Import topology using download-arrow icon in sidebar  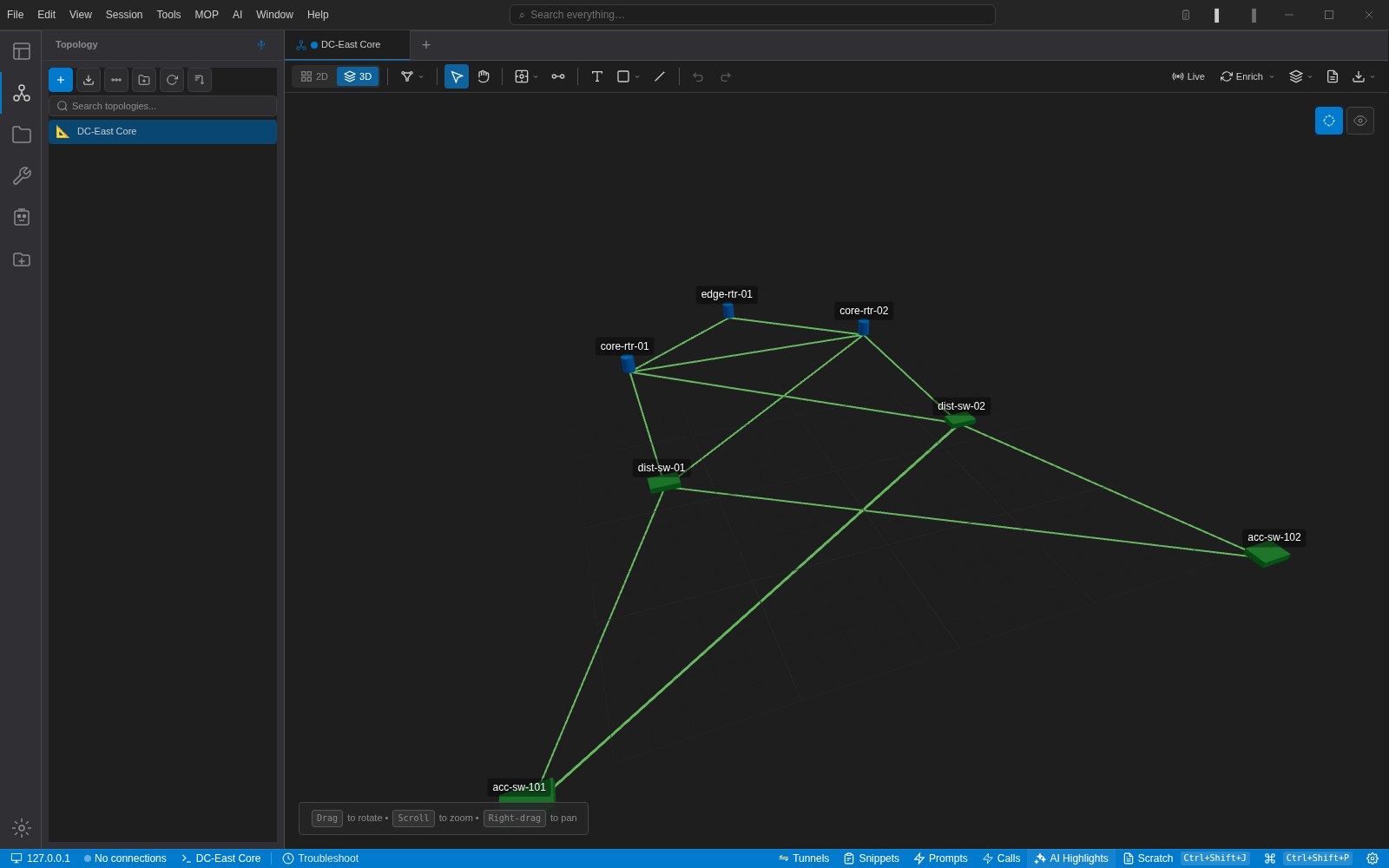(x=89, y=80)
